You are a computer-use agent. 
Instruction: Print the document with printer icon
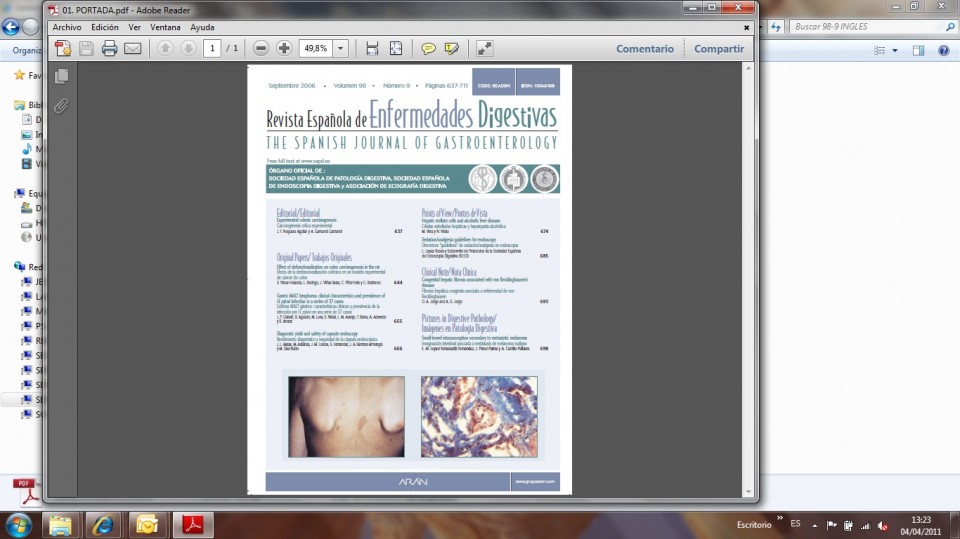110,48
